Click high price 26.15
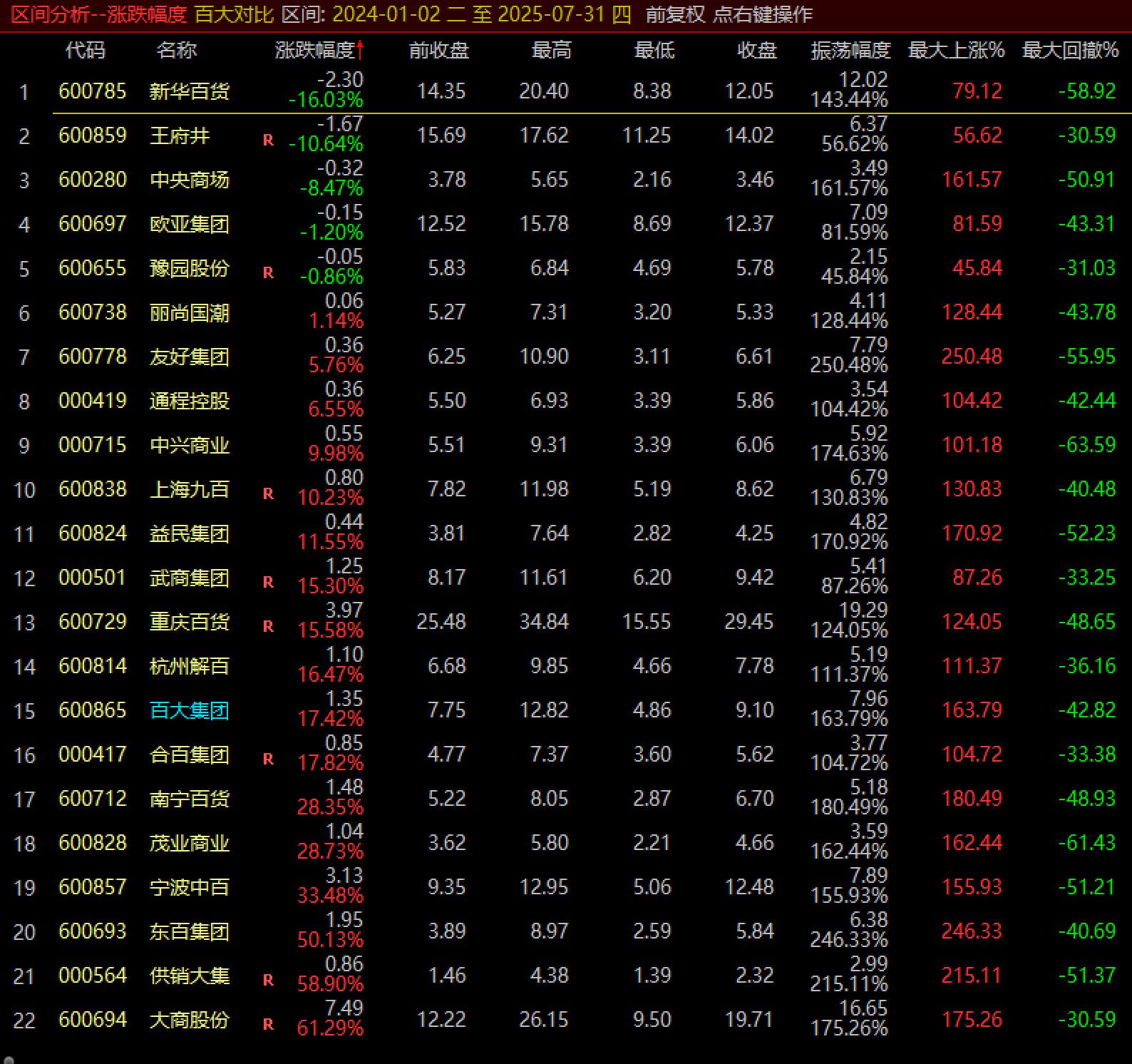The width and height of the screenshot is (1132, 1064). (544, 1020)
